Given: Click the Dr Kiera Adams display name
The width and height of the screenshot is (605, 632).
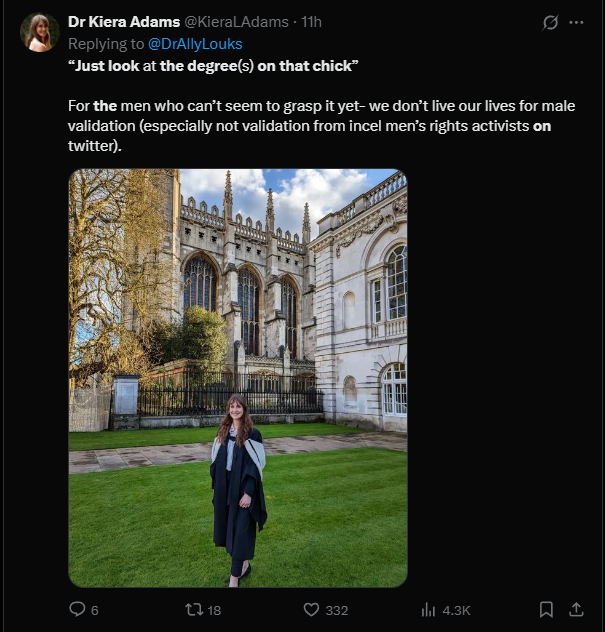Looking at the screenshot, I should point(124,22).
